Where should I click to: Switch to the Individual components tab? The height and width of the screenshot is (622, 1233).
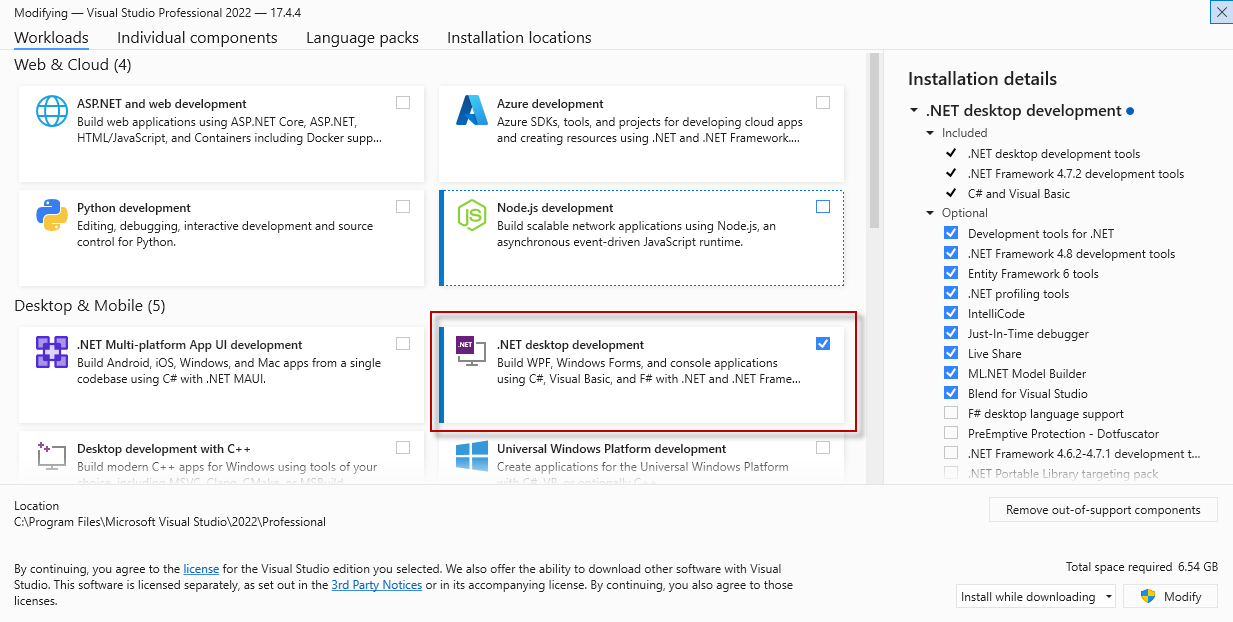click(197, 37)
